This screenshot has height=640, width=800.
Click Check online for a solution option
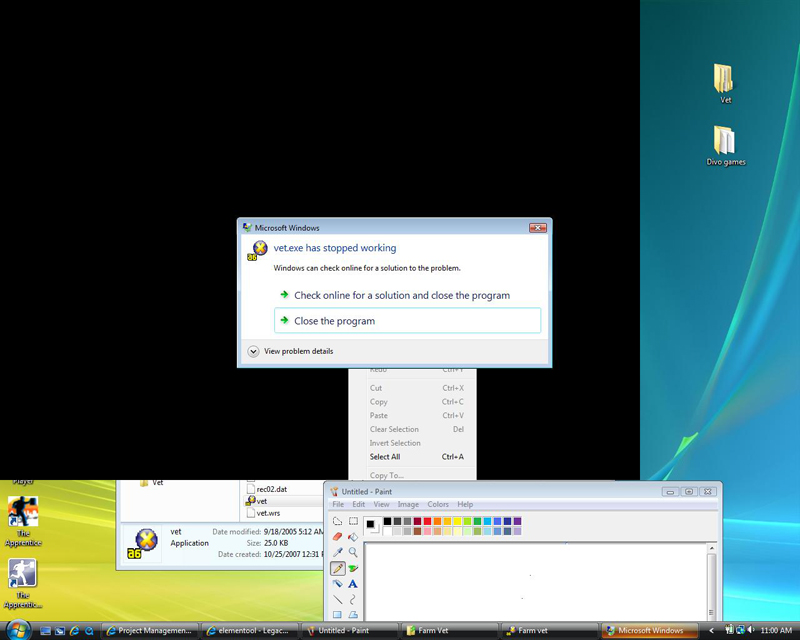click(407, 295)
